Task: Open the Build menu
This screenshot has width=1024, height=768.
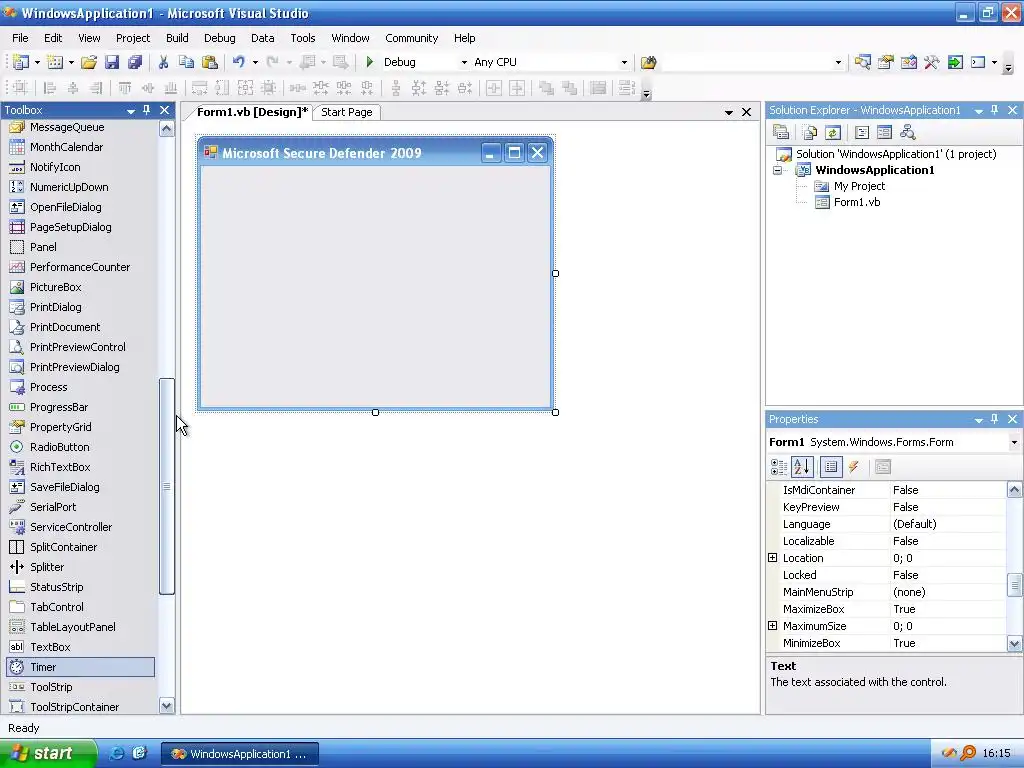Action: coord(177,38)
